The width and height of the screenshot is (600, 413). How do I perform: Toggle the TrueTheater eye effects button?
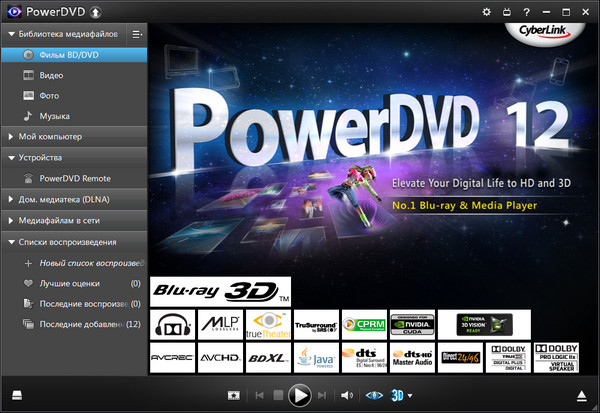[375, 395]
